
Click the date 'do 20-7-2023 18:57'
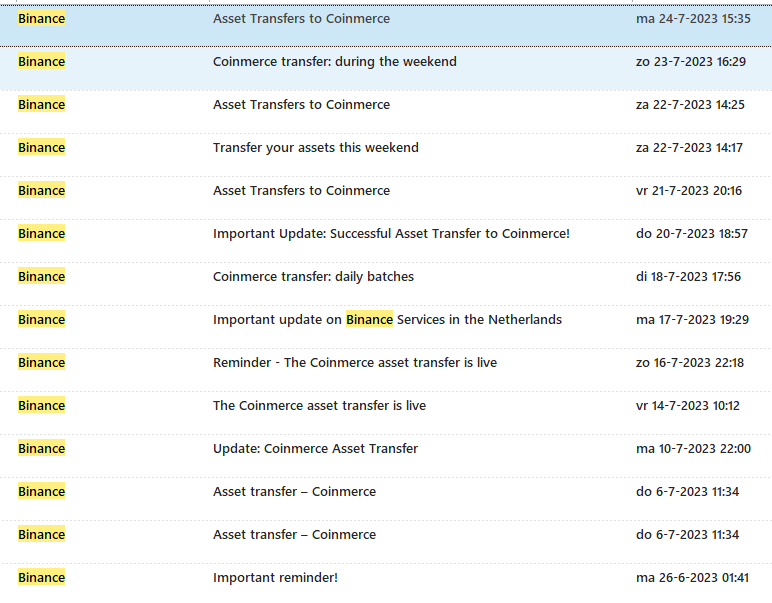[692, 233]
